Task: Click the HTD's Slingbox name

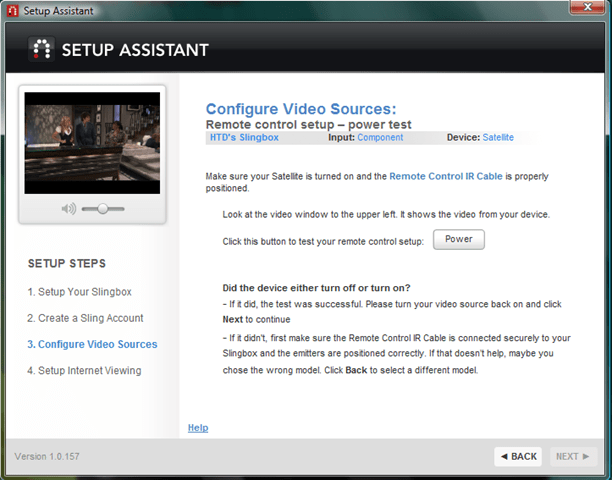Action: pyautogui.click(x=244, y=137)
